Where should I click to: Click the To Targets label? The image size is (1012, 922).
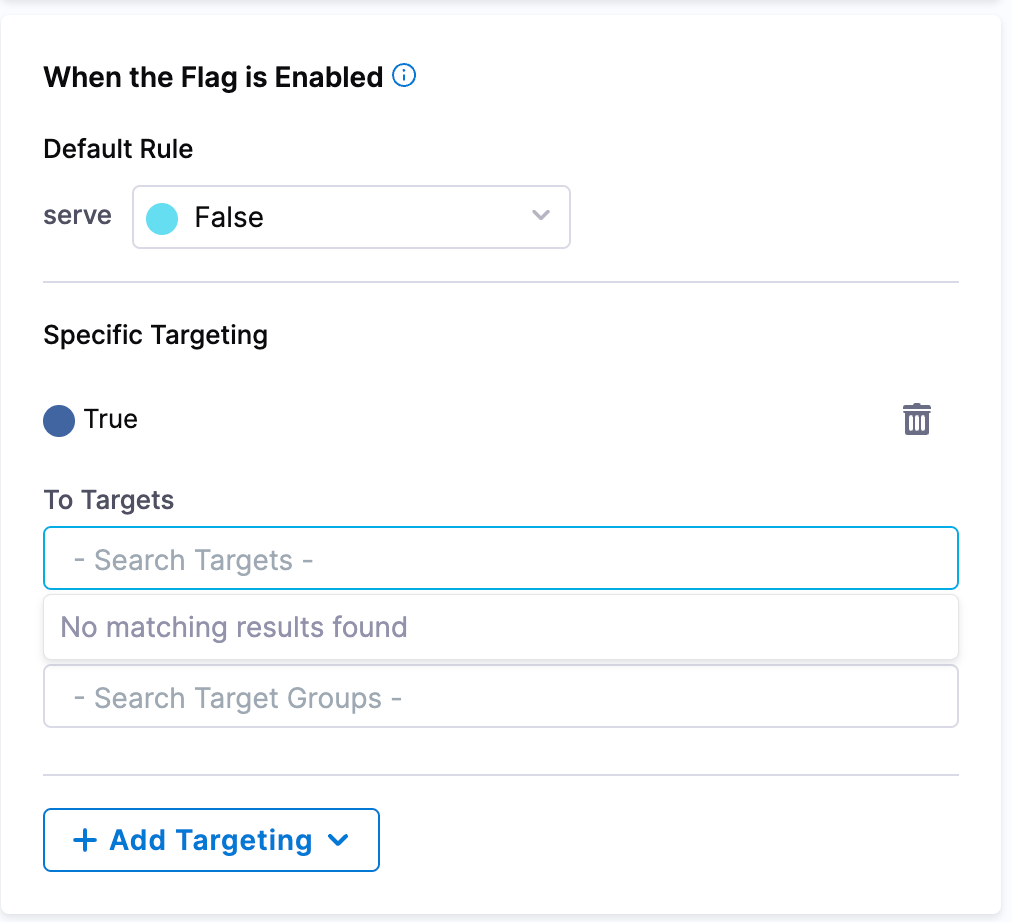(x=108, y=499)
